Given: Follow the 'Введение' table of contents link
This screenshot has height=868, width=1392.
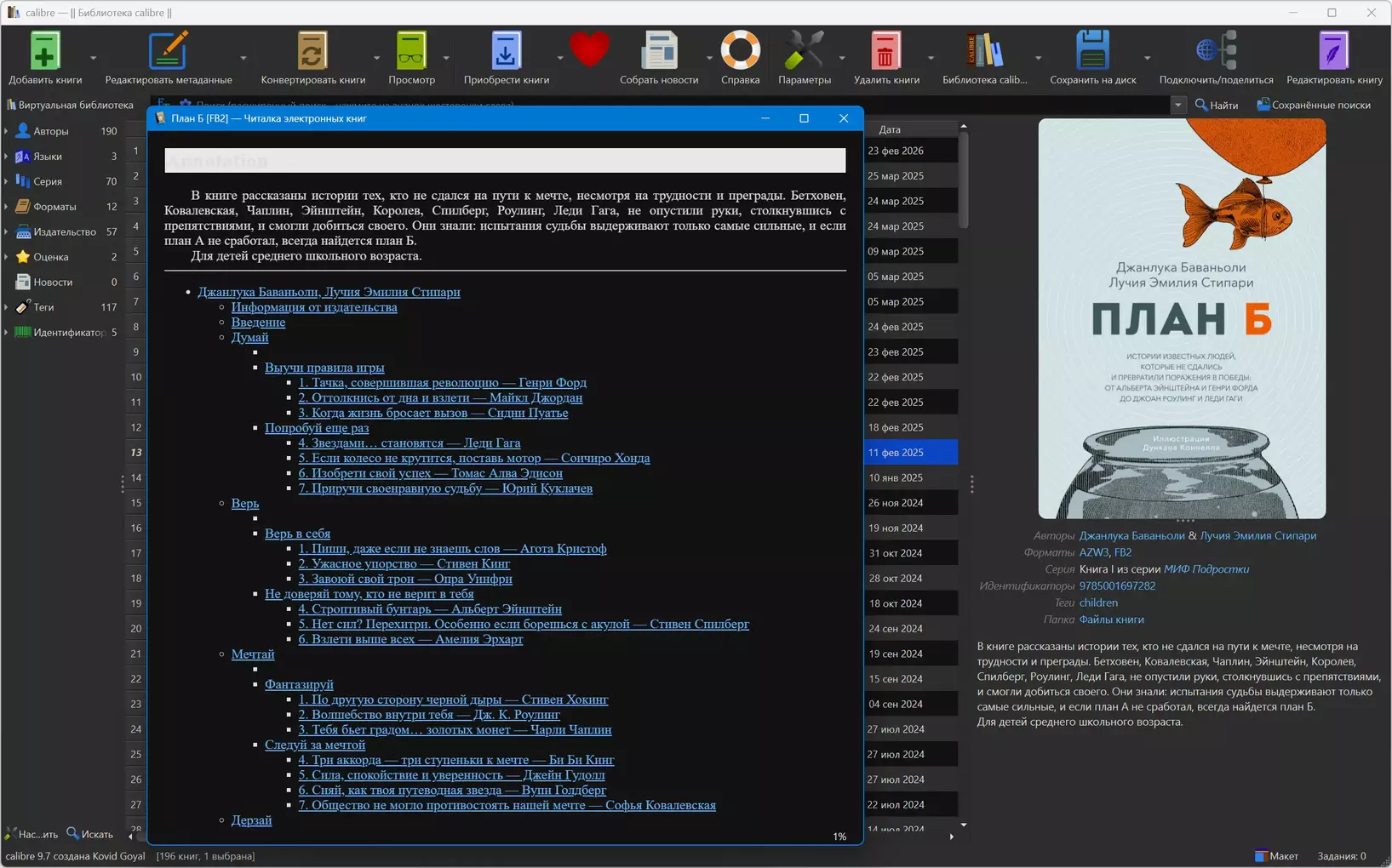Looking at the screenshot, I should point(258,323).
